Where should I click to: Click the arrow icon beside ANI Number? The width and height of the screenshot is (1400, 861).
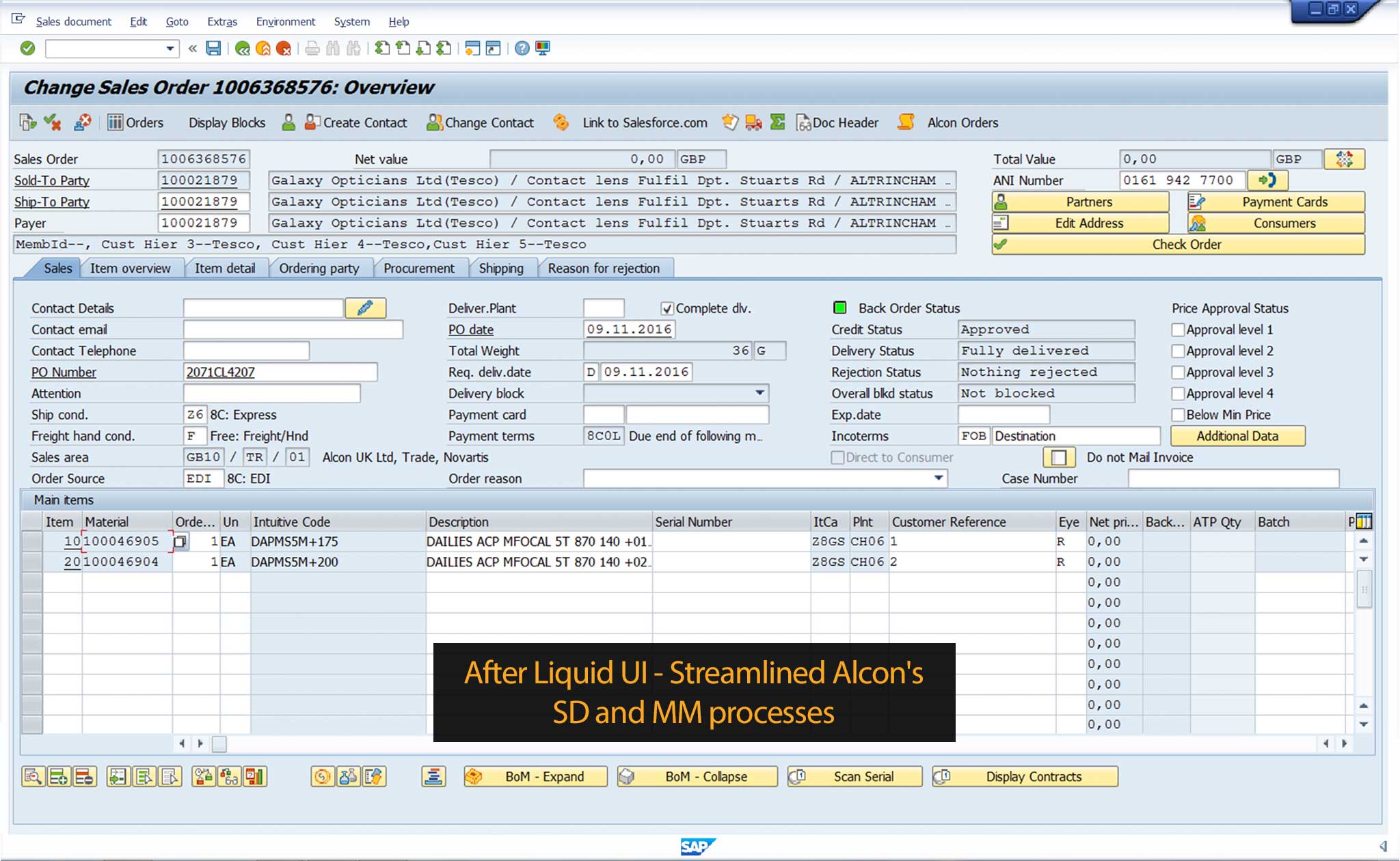[x=1267, y=180]
